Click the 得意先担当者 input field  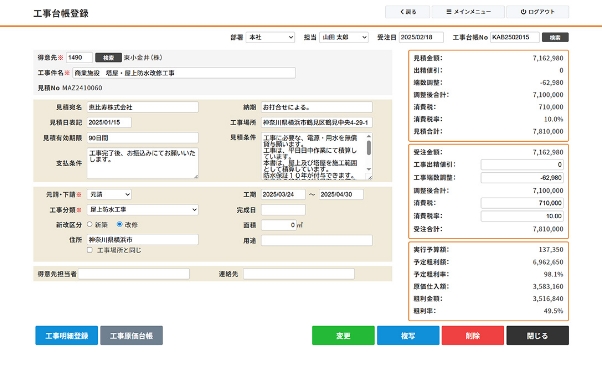pyautogui.click(x=134, y=274)
